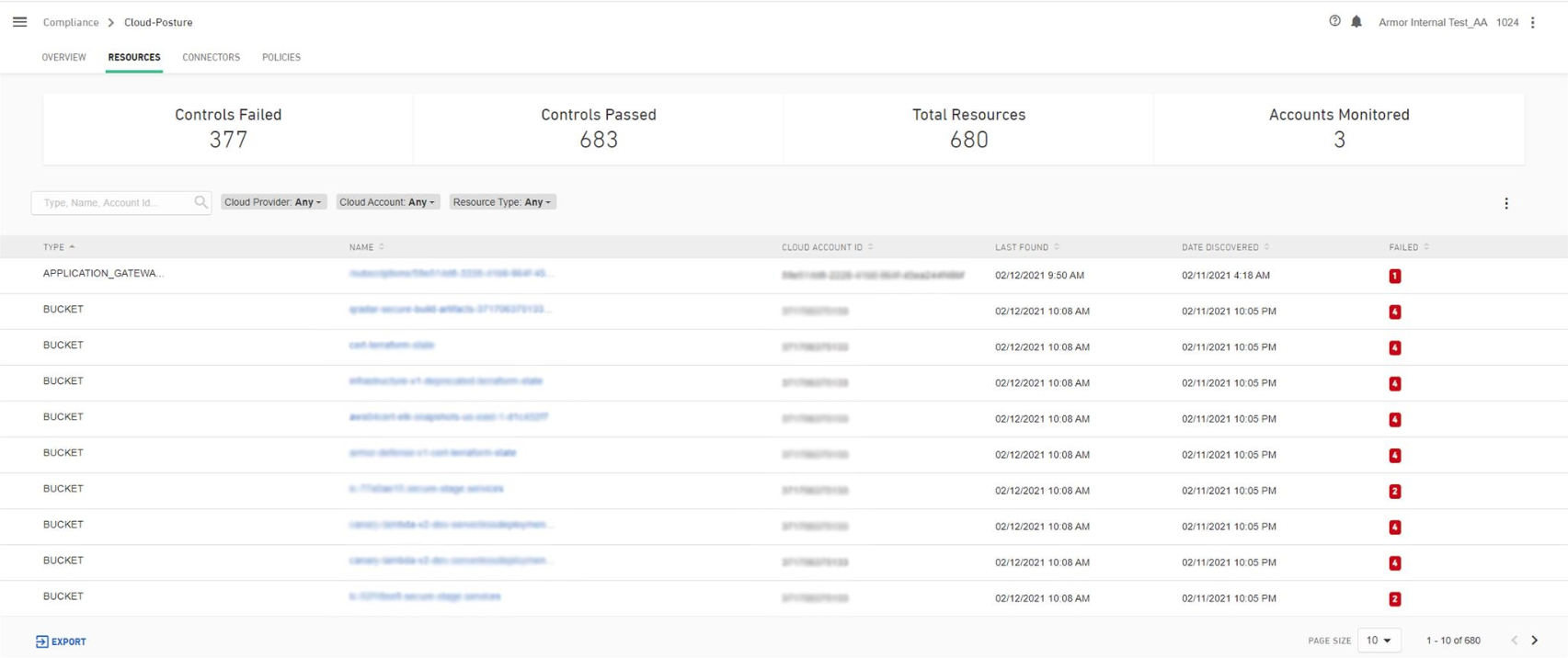Viewport: 1568px width, 658px height.
Task: Click the Export button
Action: pos(61,641)
